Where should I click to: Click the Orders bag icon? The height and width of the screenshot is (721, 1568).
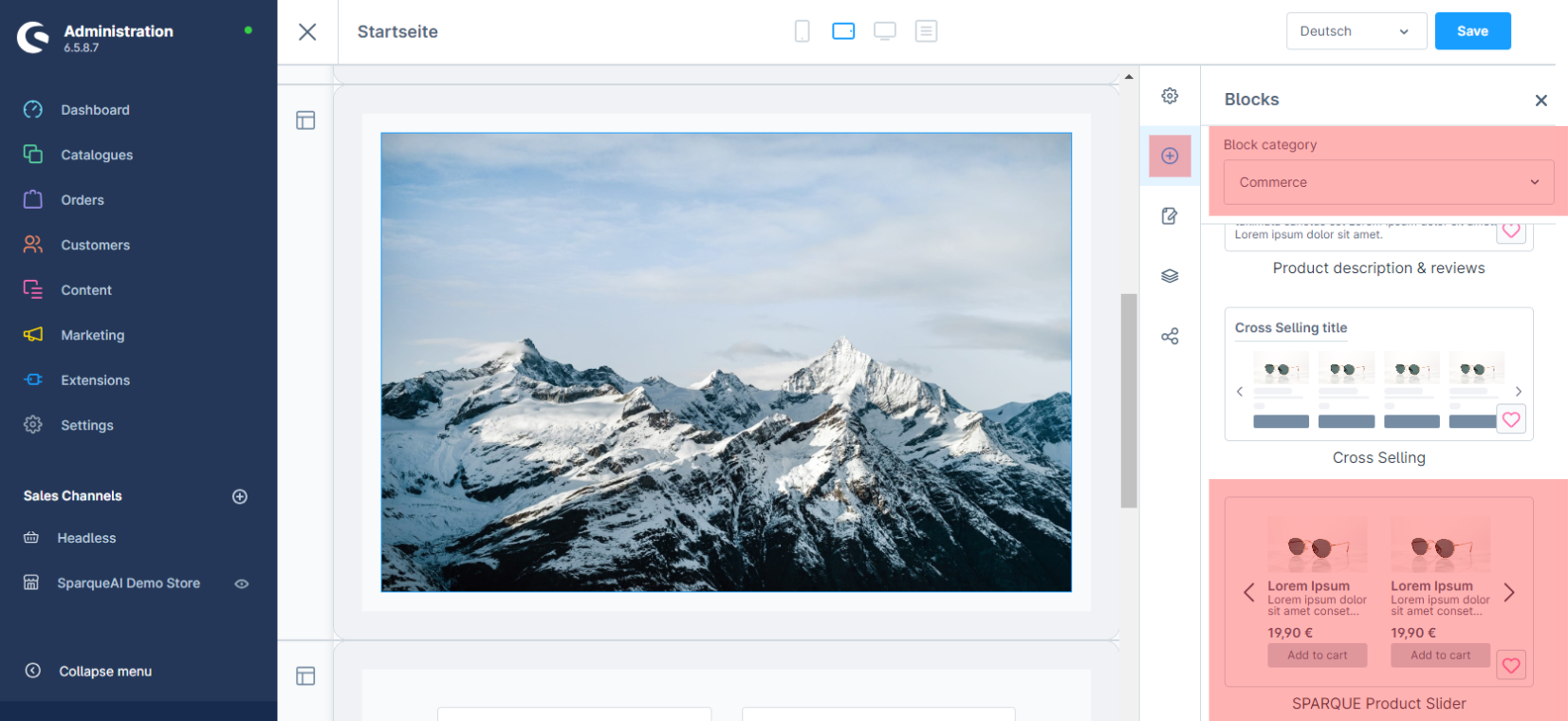tap(33, 199)
